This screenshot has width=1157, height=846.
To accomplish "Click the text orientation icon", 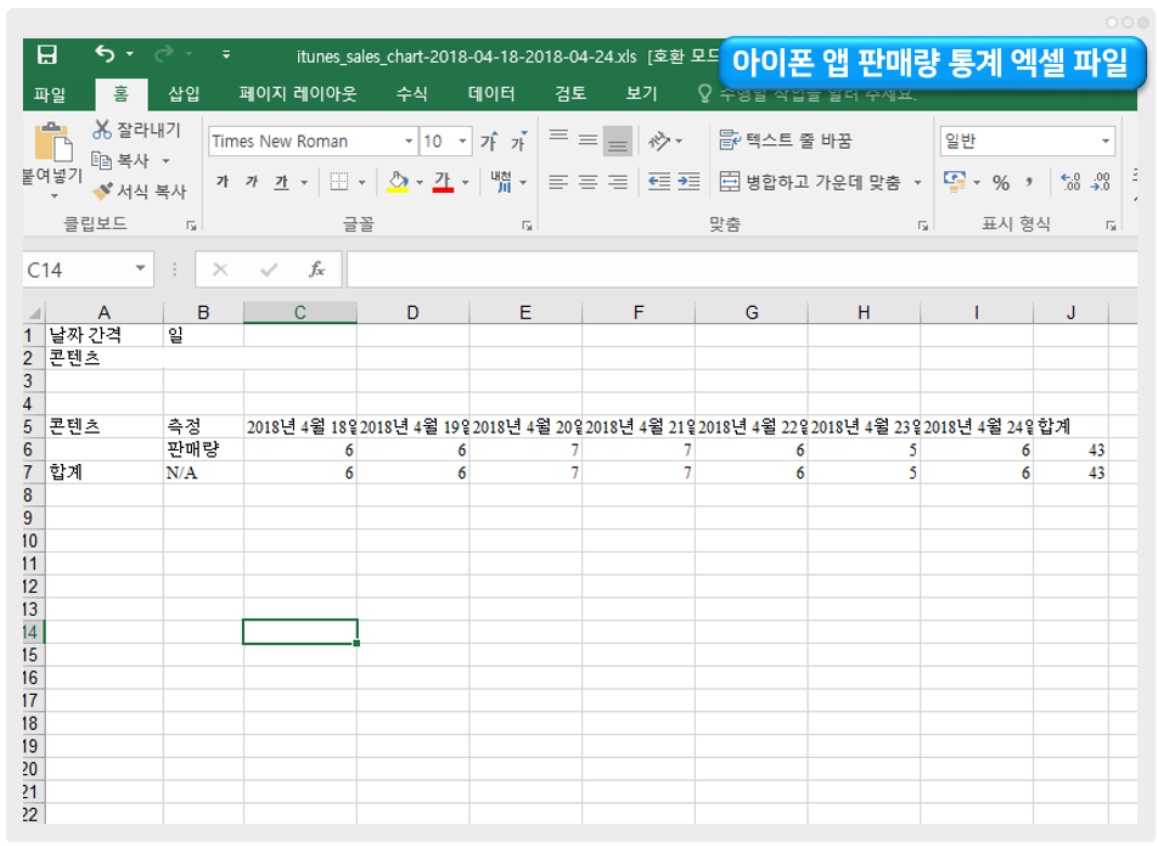I will point(658,140).
